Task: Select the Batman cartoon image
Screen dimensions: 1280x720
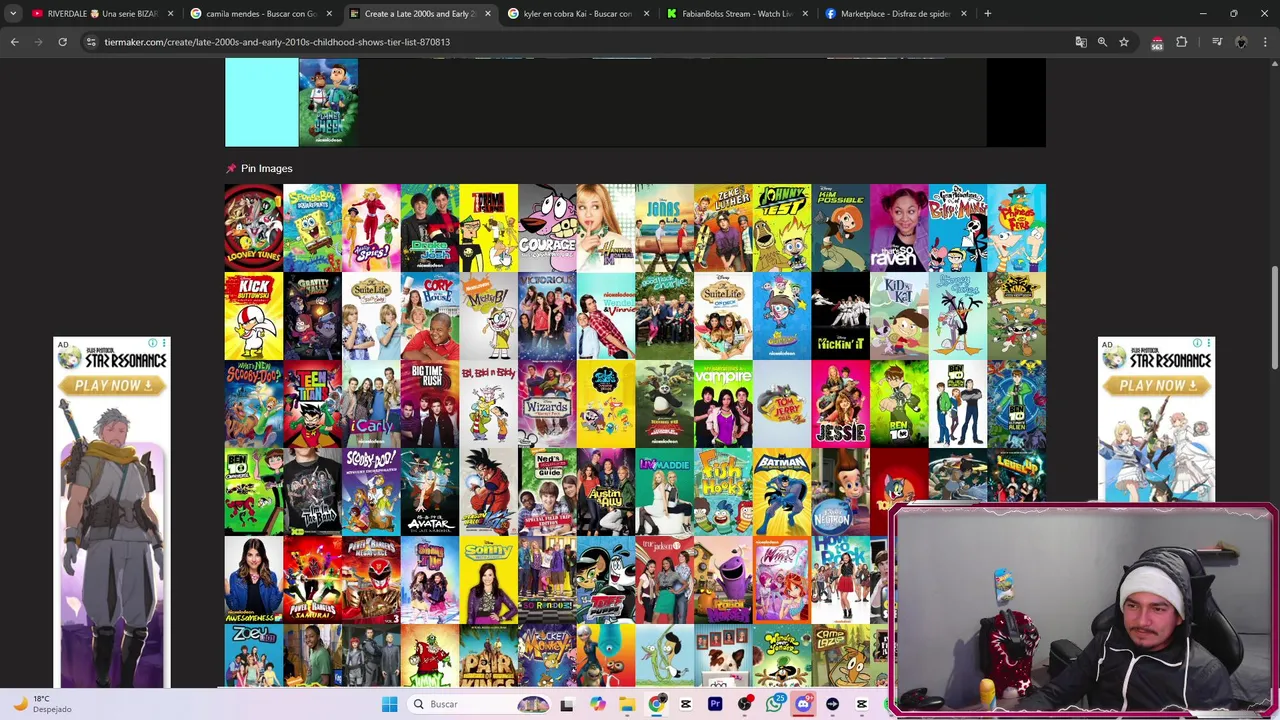Action: pyautogui.click(x=782, y=492)
